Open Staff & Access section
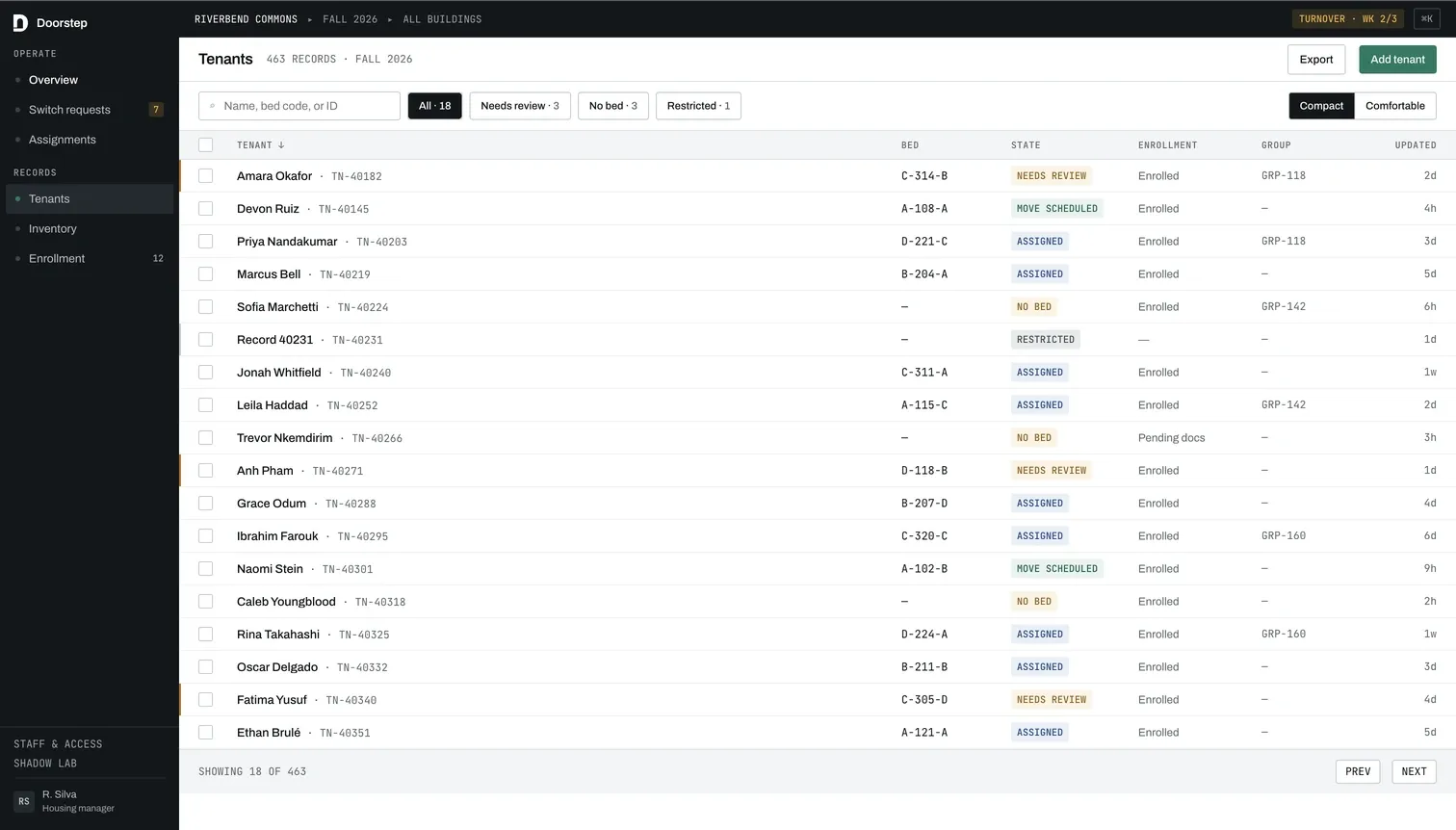Screen dimensions: 1456x830 (x=58, y=744)
